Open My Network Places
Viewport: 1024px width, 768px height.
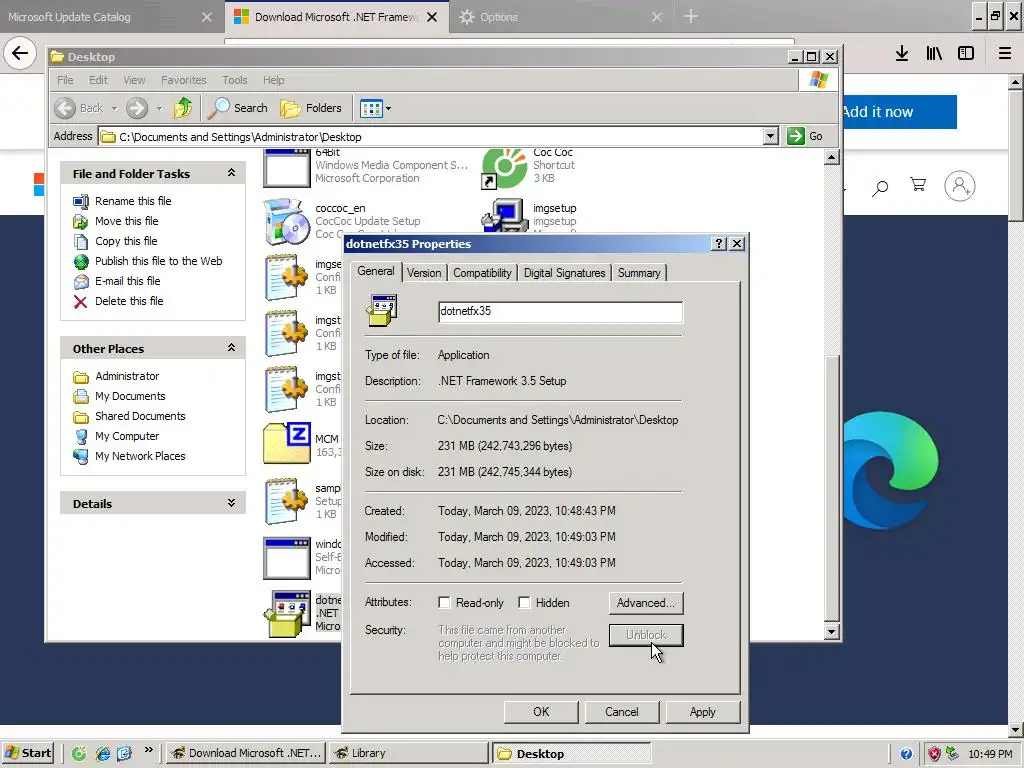140,456
